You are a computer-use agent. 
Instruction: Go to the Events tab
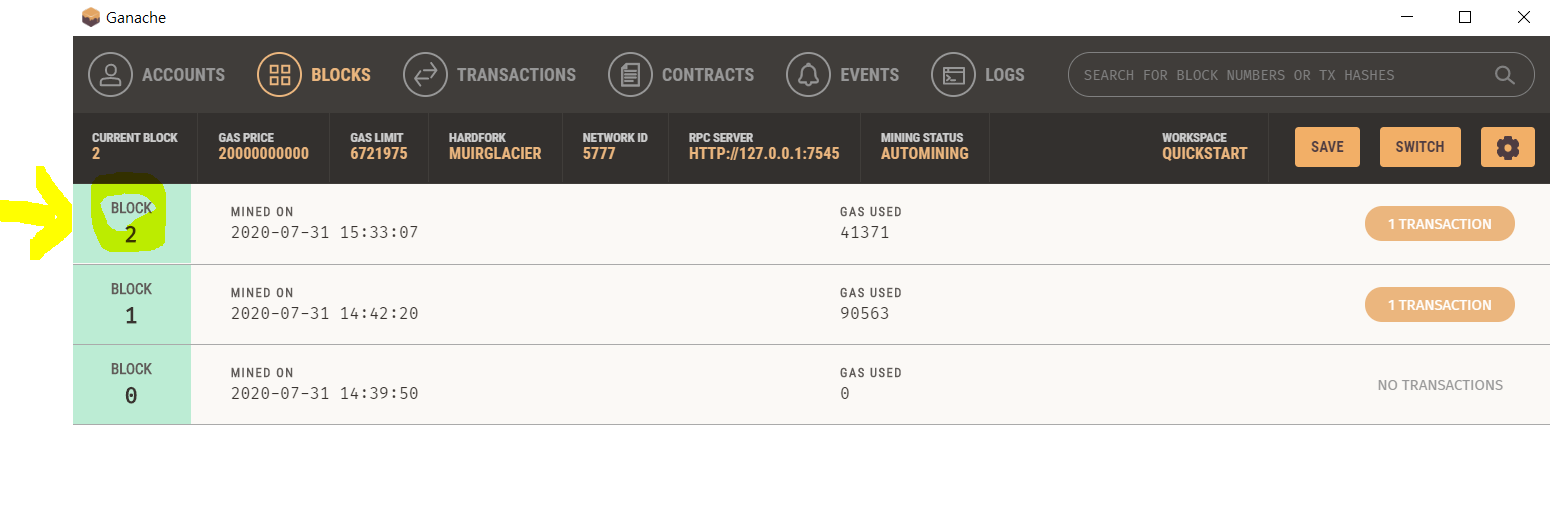[843, 75]
